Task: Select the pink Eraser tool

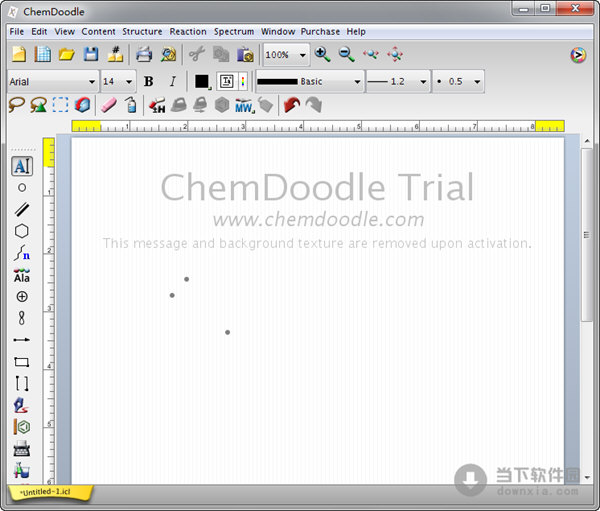Action: (109, 105)
